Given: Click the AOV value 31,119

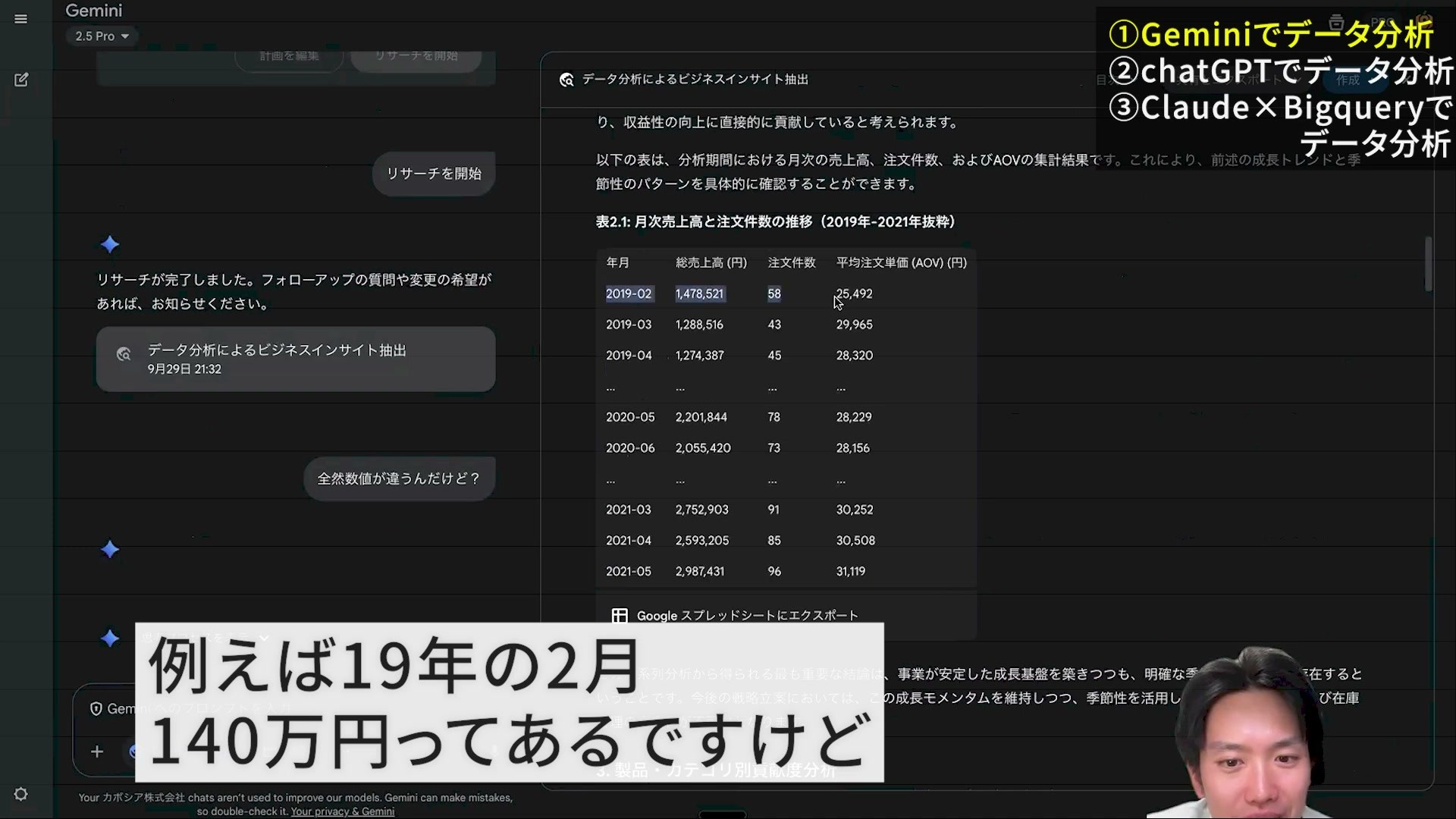Looking at the screenshot, I should click(x=850, y=572).
